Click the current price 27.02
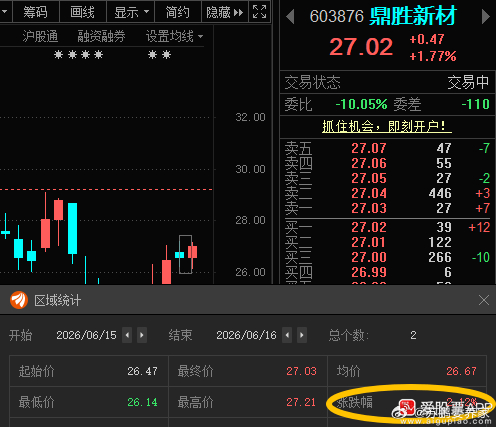Viewport: 496px width, 427px height. pyautogui.click(x=361, y=46)
